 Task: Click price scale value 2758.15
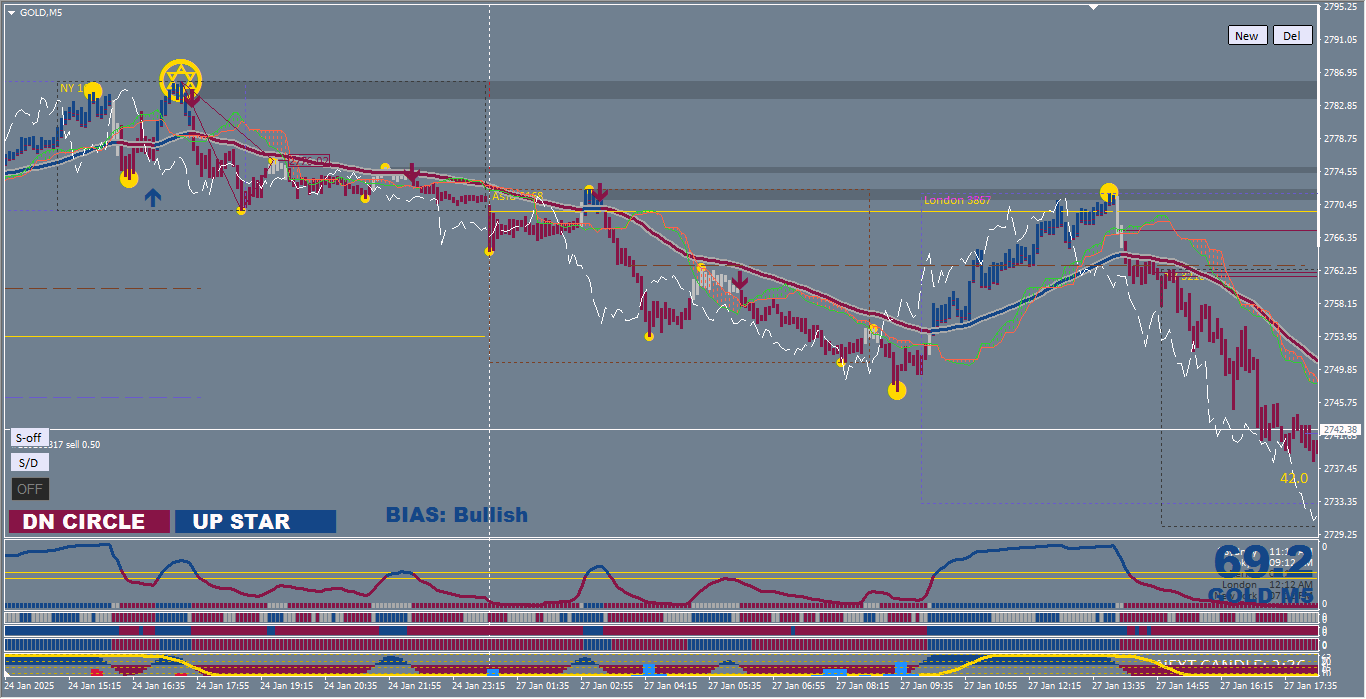(x=1340, y=304)
